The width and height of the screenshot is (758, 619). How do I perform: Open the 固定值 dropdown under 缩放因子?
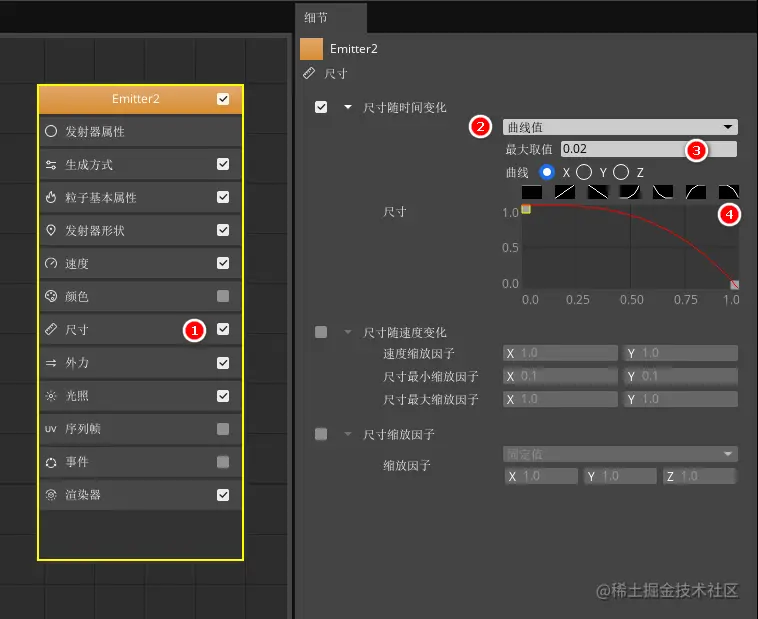pyautogui.click(x=620, y=454)
